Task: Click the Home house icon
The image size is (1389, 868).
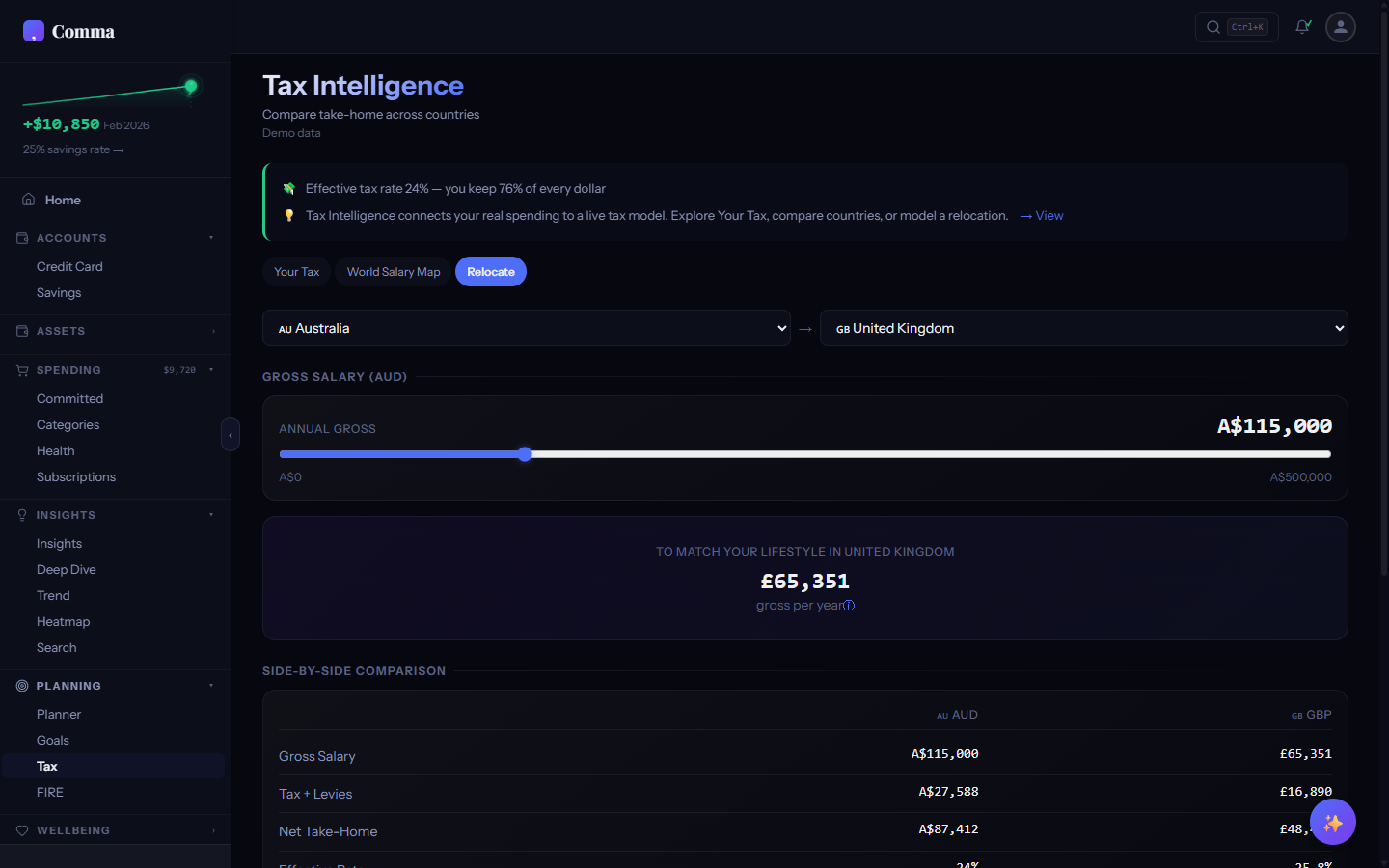Action: 29,200
